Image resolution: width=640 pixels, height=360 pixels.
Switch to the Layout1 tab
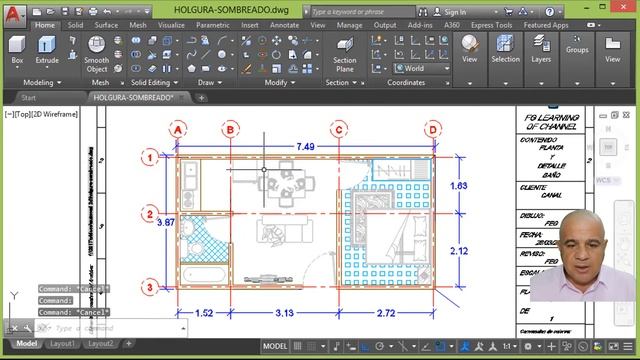62,344
